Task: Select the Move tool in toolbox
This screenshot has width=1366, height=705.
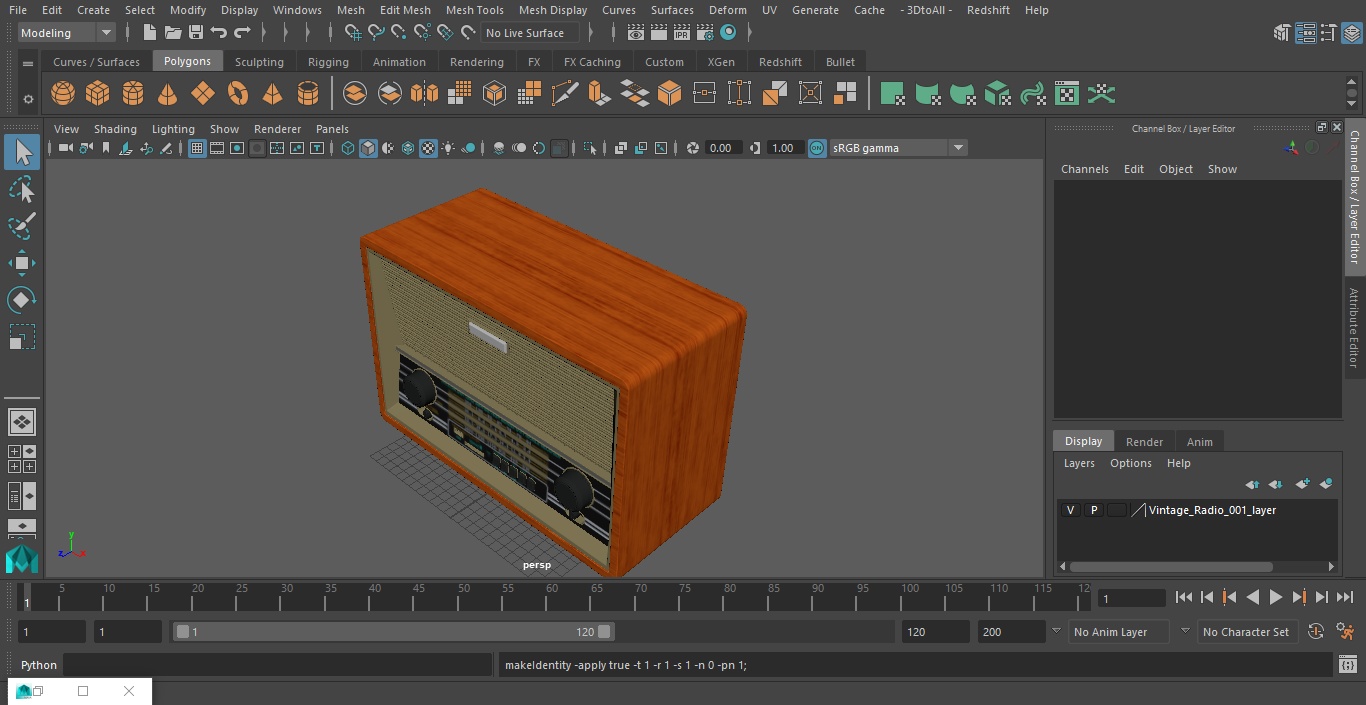Action: point(21,264)
